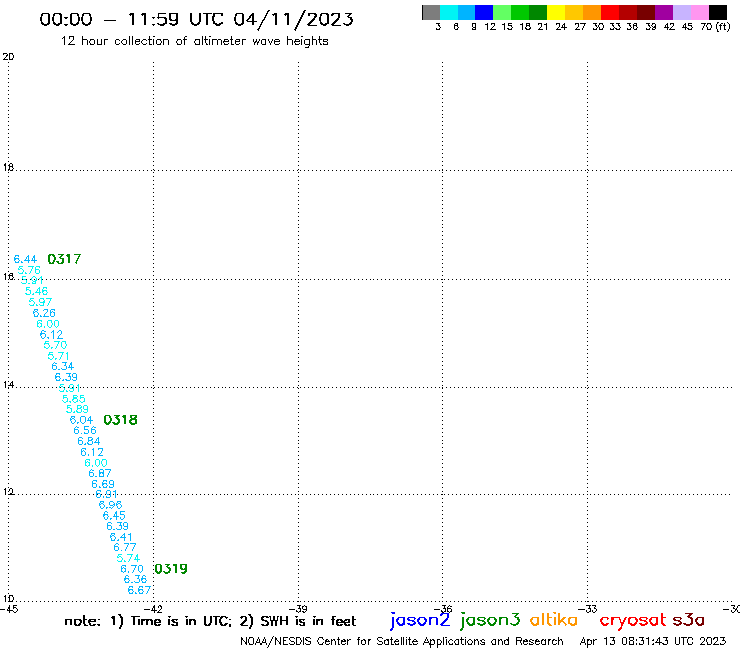
Task: Click the subtitle '12 hour collection of altimeter wave heights'
Action: [194, 41]
